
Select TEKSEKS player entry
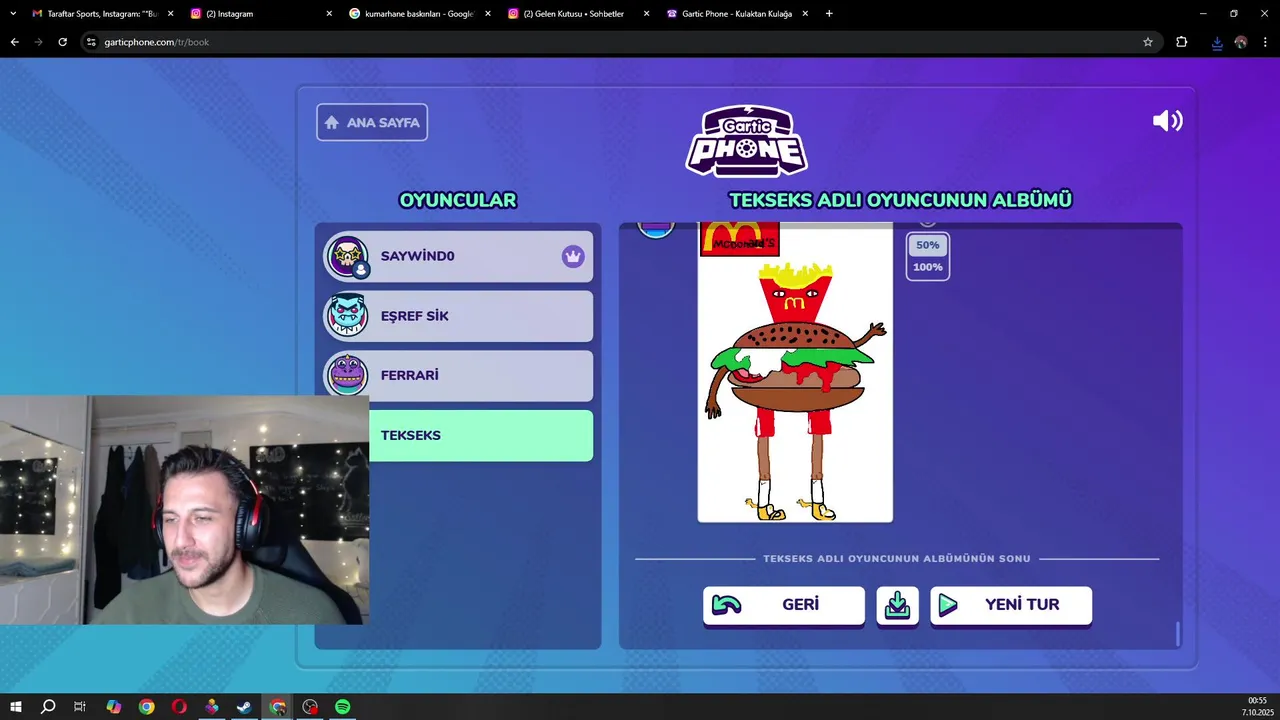point(480,436)
